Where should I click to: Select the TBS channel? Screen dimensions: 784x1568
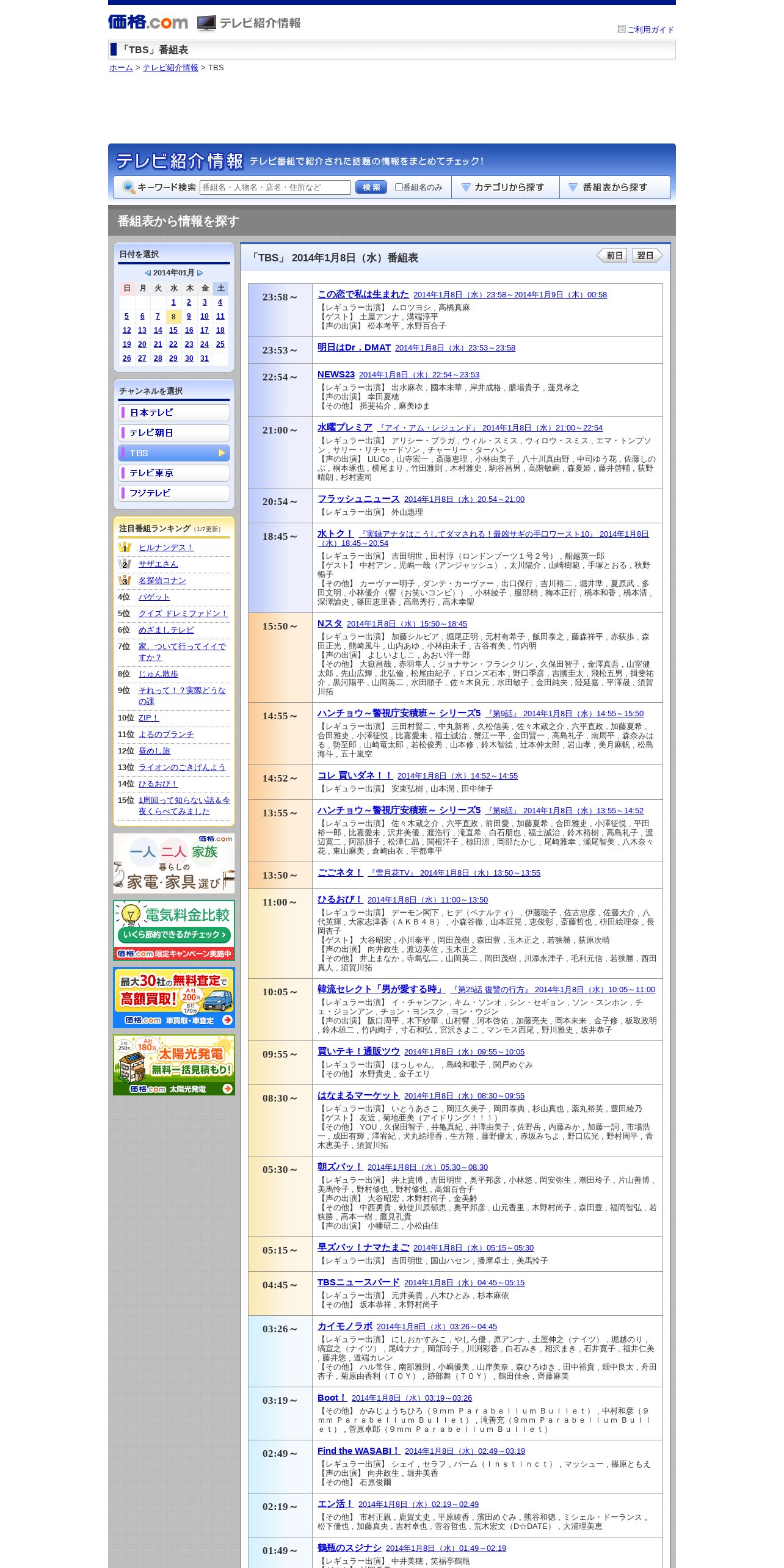tap(174, 453)
